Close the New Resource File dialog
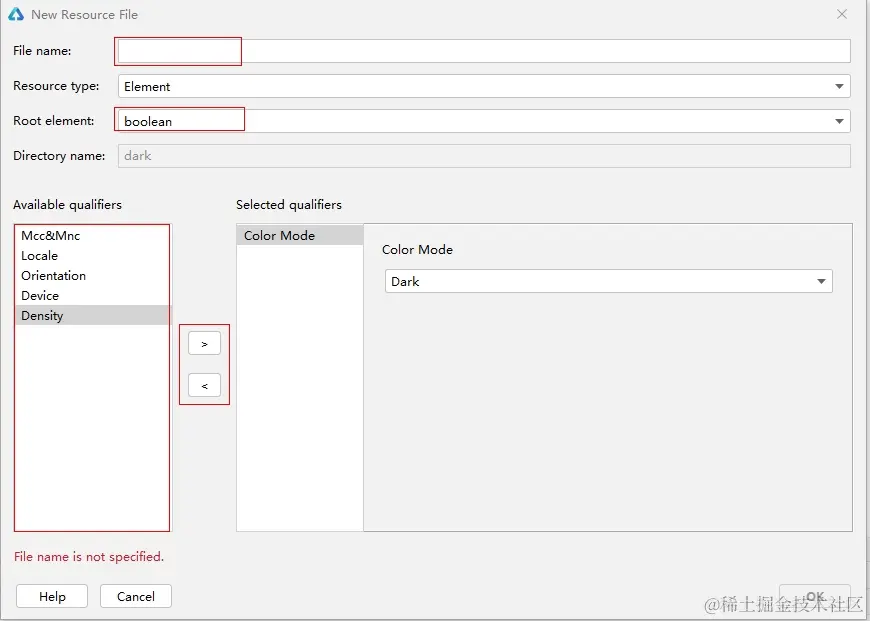 842,14
